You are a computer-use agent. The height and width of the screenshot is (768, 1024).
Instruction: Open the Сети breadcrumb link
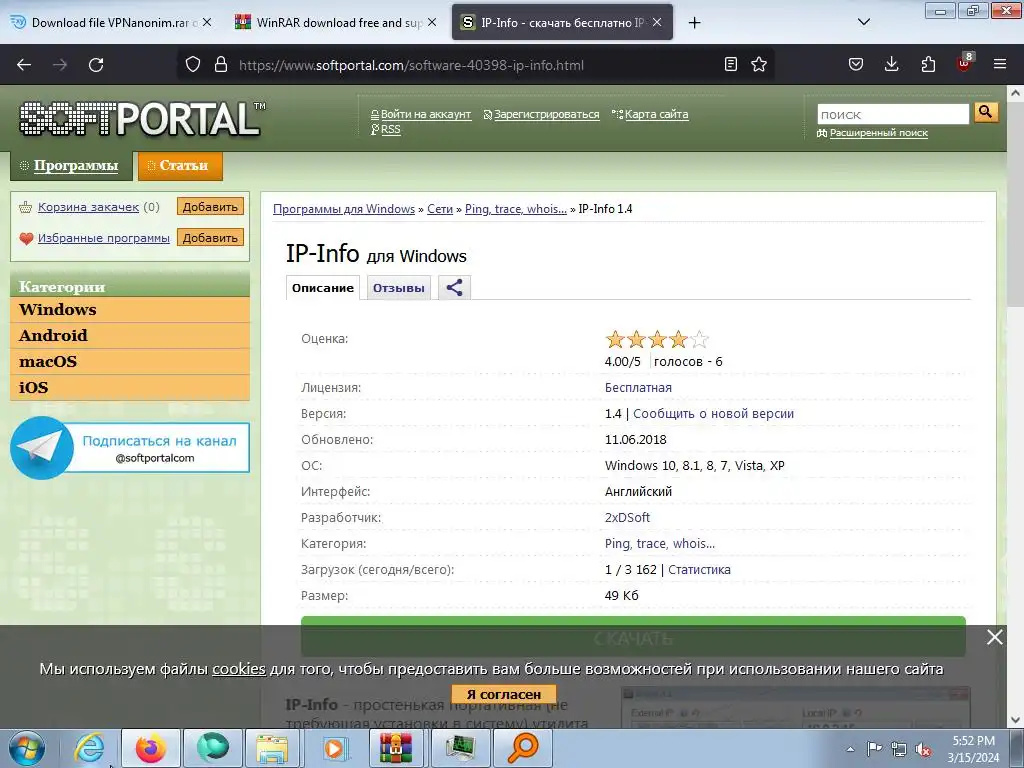pos(440,209)
